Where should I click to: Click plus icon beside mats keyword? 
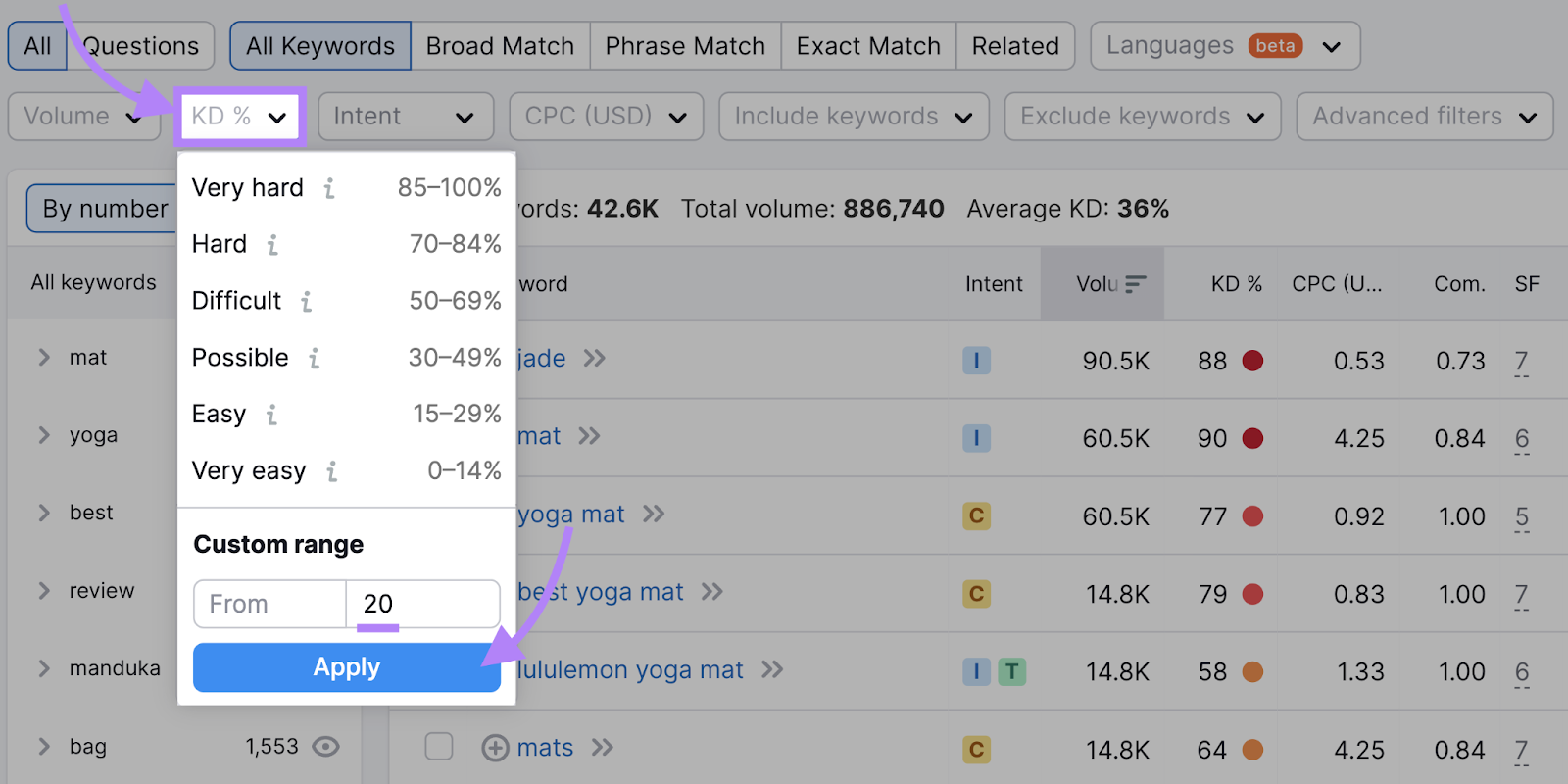(495, 748)
